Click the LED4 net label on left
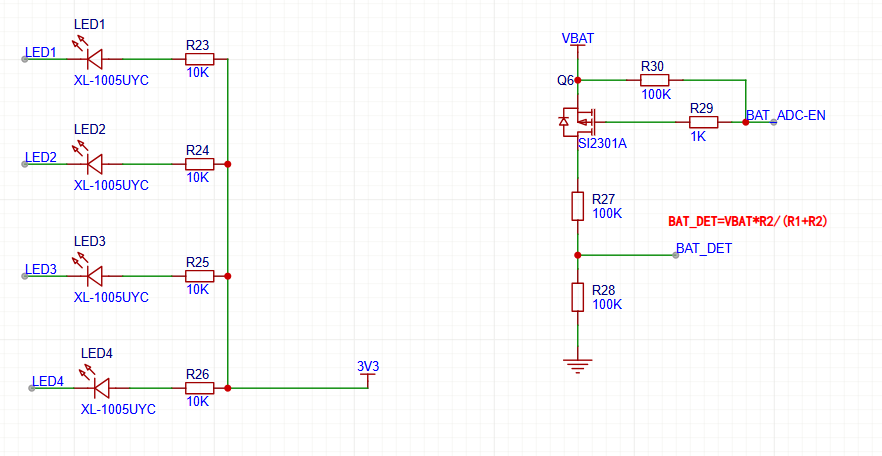The image size is (882, 456). pos(48,381)
